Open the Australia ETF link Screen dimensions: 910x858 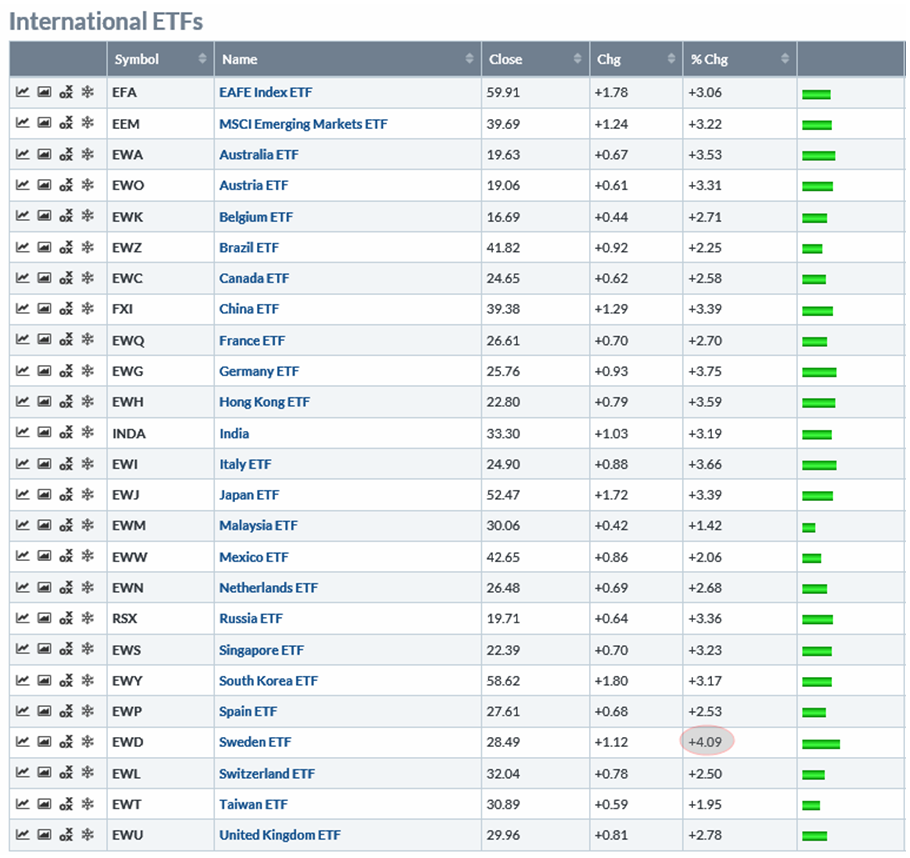[258, 155]
